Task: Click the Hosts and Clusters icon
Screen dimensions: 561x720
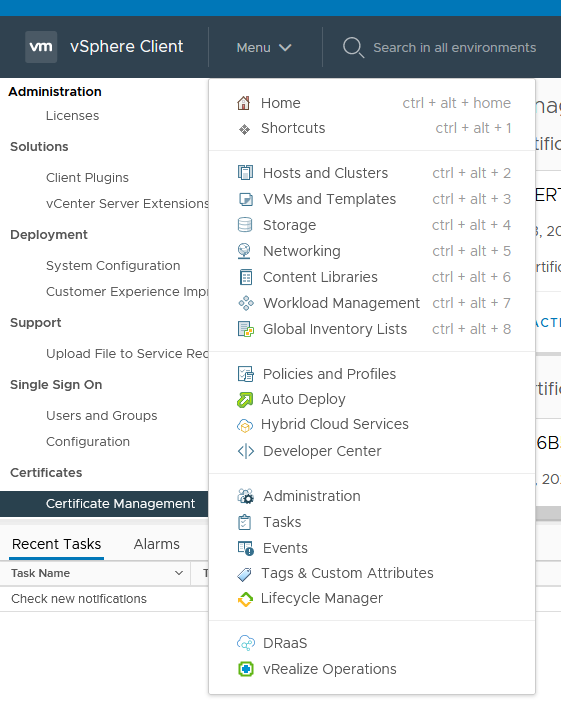Action: point(245,173)
